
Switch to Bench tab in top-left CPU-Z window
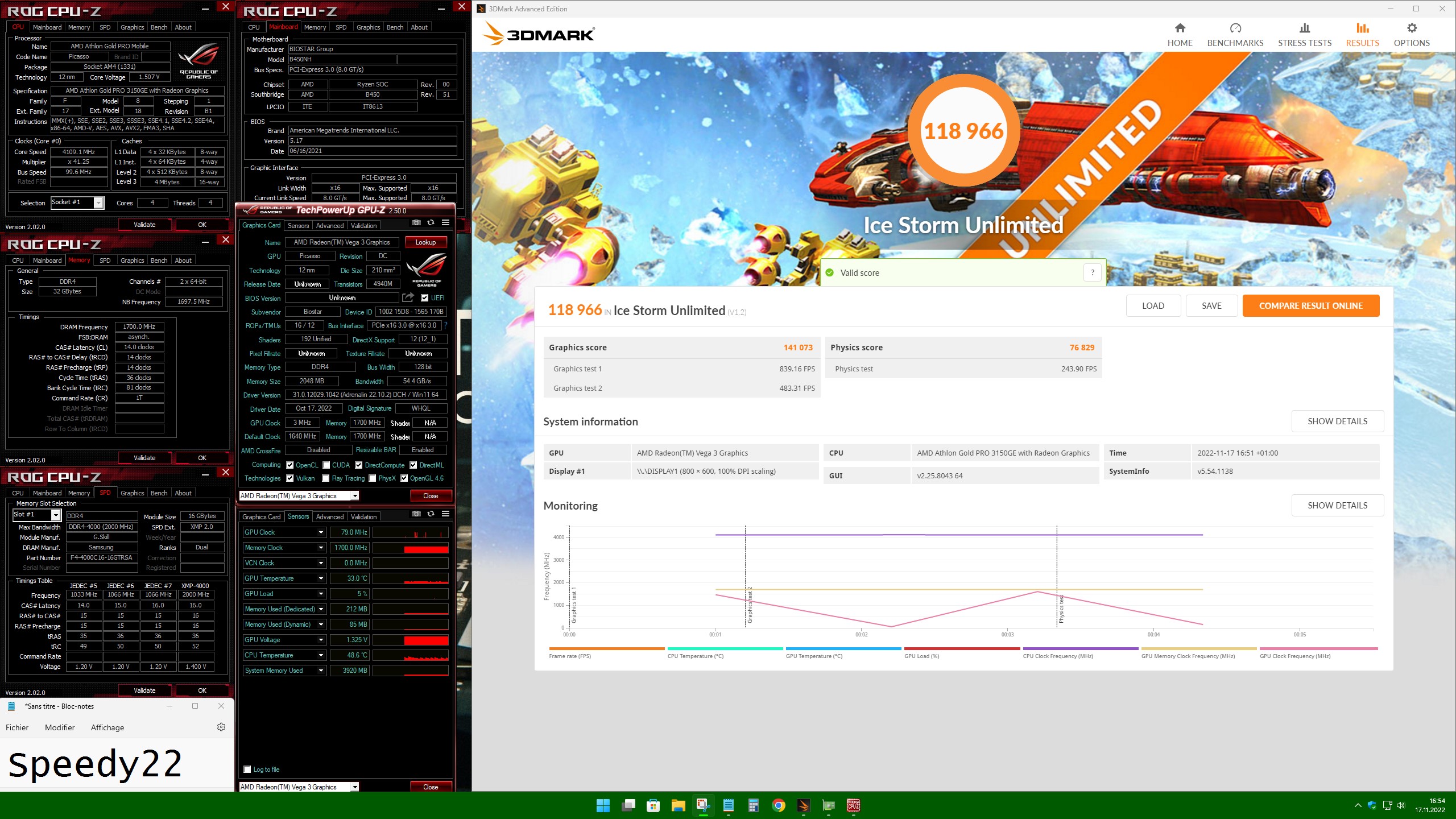[x=159, y=27]
